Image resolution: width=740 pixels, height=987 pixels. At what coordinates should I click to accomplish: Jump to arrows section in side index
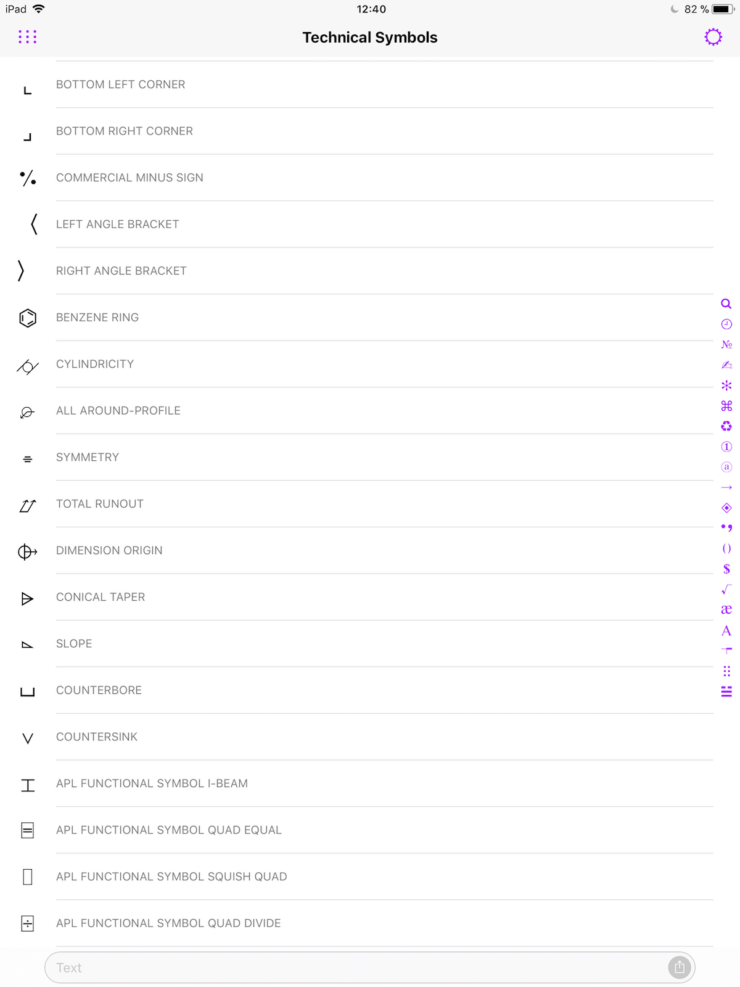[726, 487]
